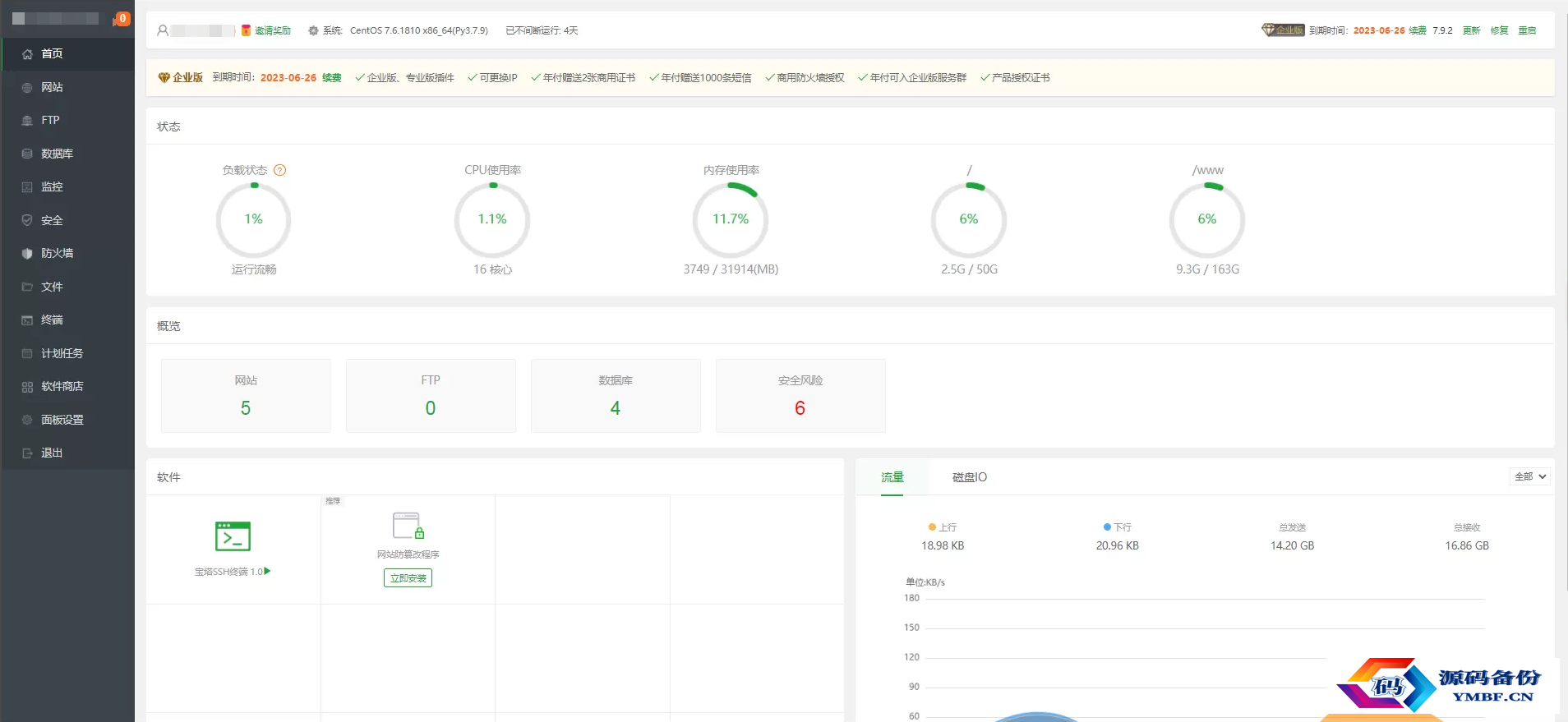Click the 企业版 diamond badge in top right

pyautogui.click(x=1283, y=30)
